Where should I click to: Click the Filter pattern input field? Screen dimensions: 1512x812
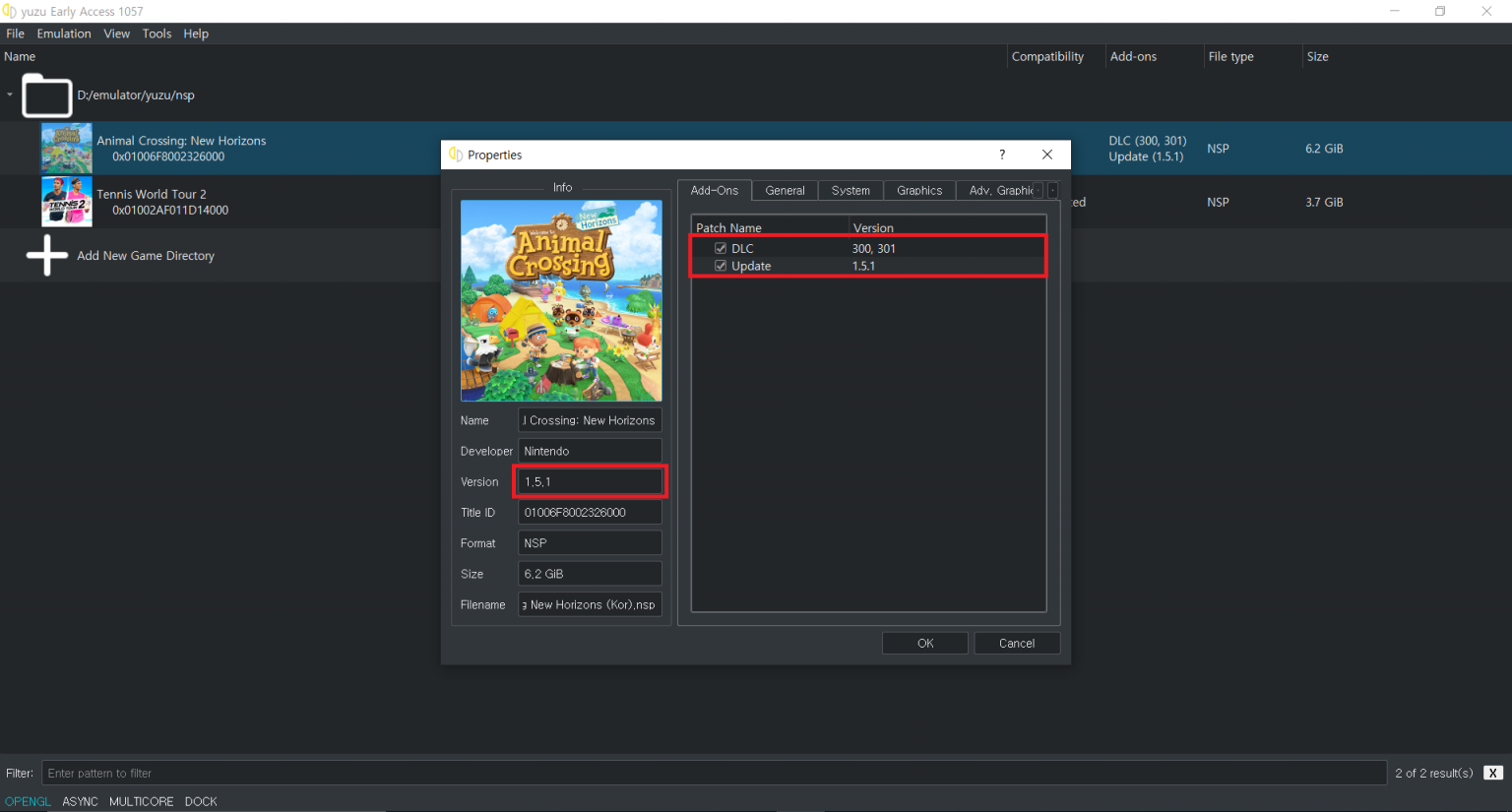coord(714,773)
